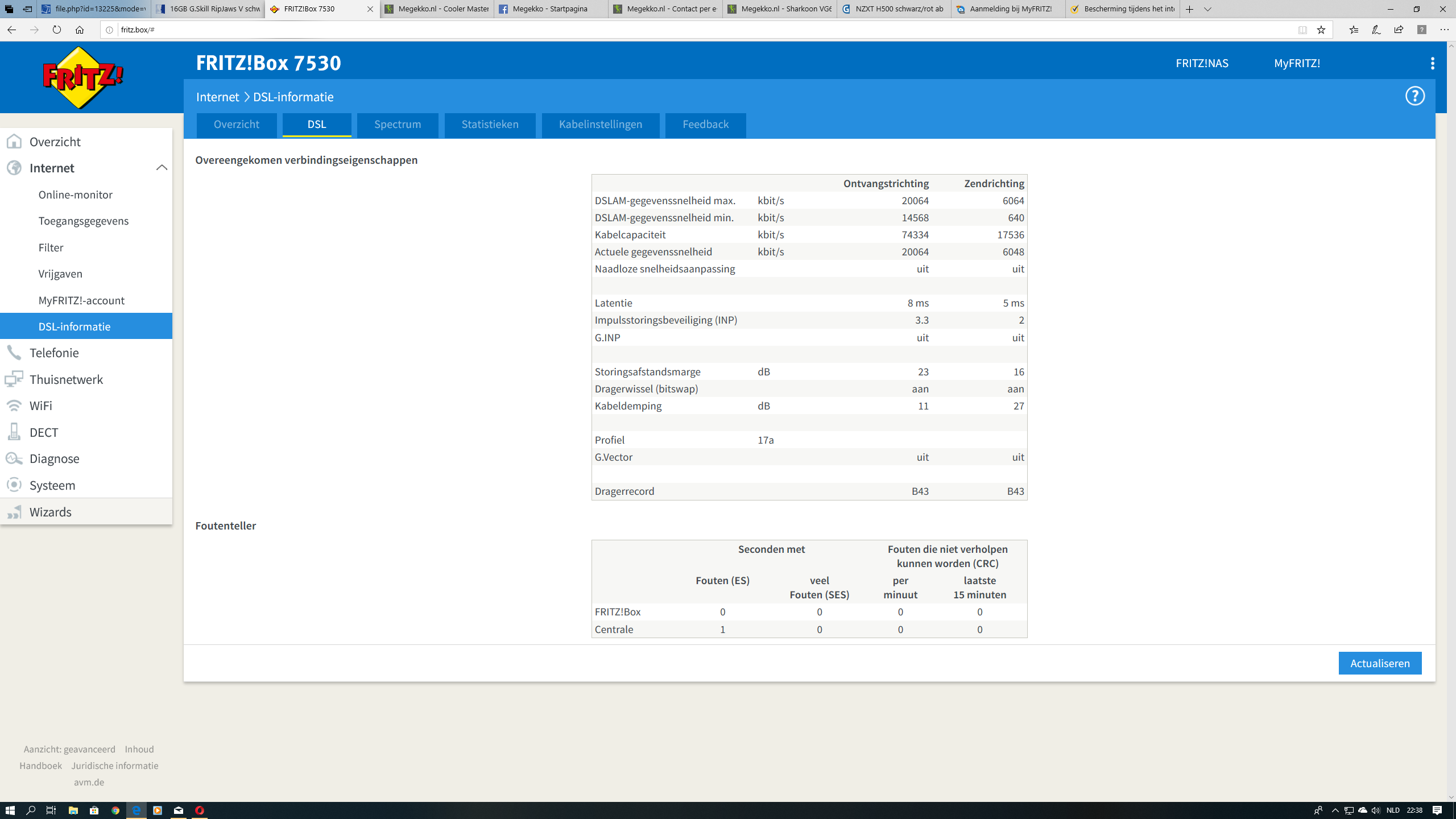Open the WiFi menu in the sidebar
Screen dimensions: 1456x819
[40, 406]
